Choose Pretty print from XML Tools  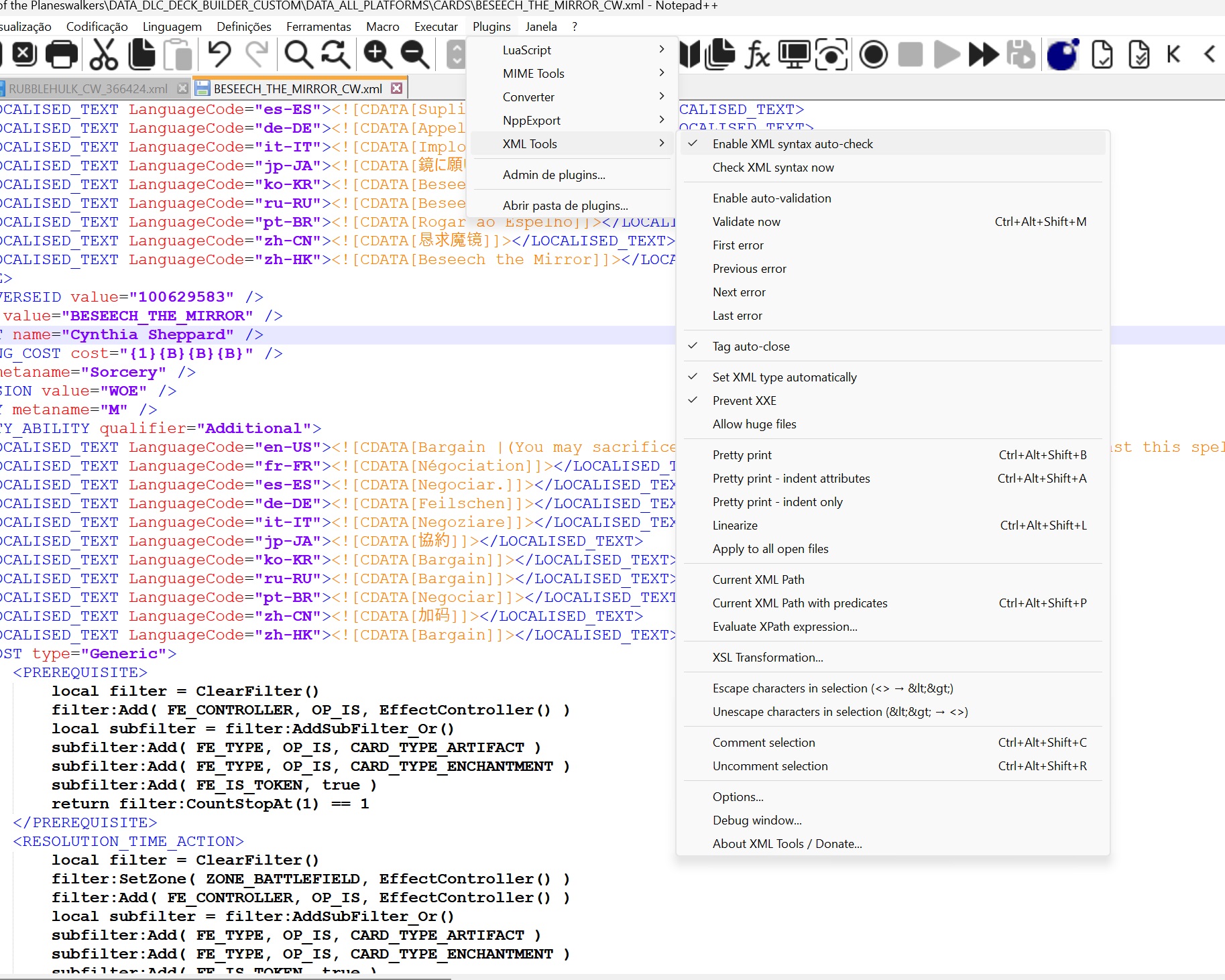[742, 455]
